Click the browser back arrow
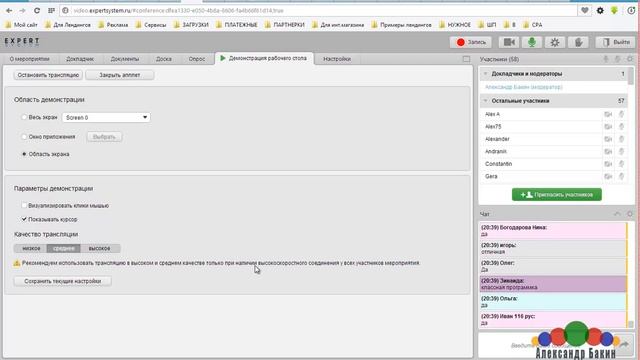This screenshot has height=360, width=640. coord(9,11)
